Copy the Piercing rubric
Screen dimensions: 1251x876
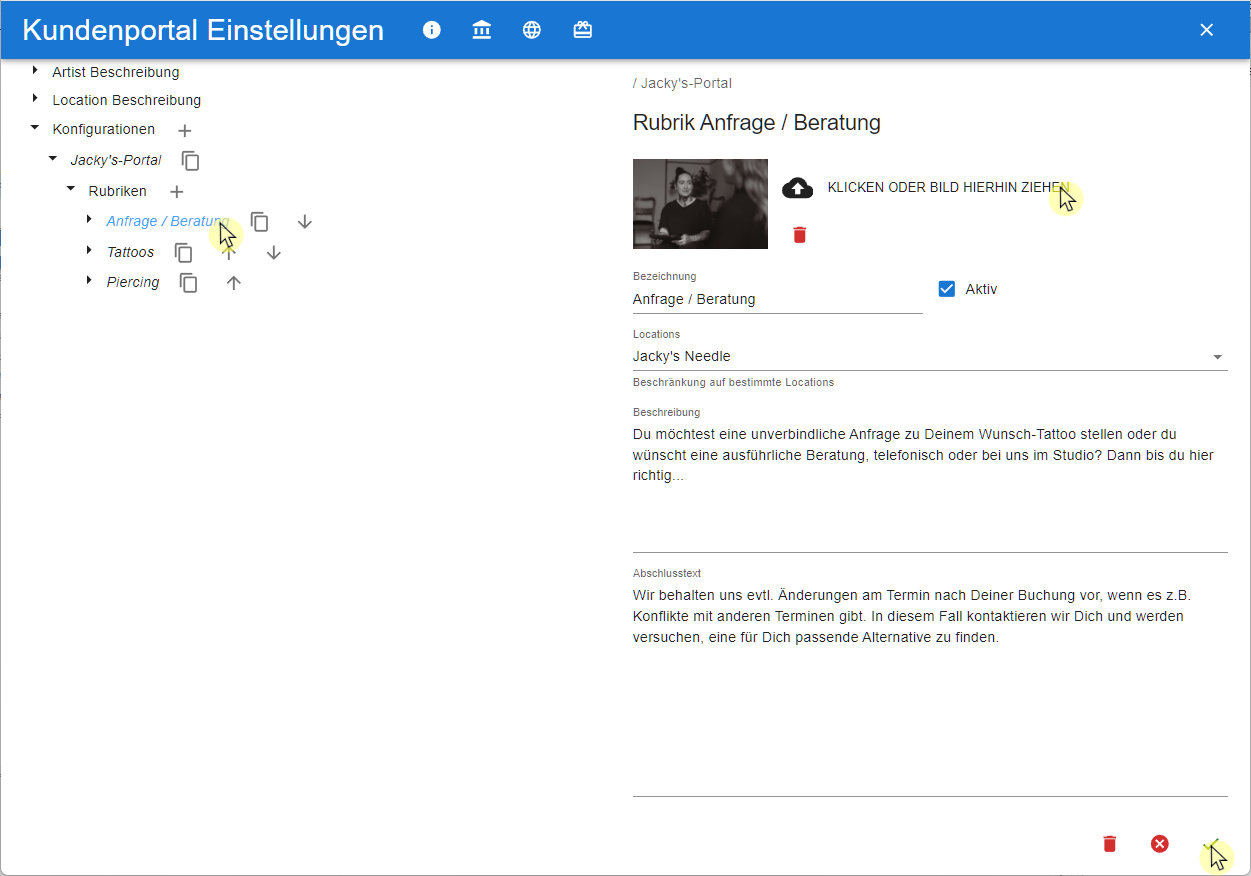(x=189, y=283)
